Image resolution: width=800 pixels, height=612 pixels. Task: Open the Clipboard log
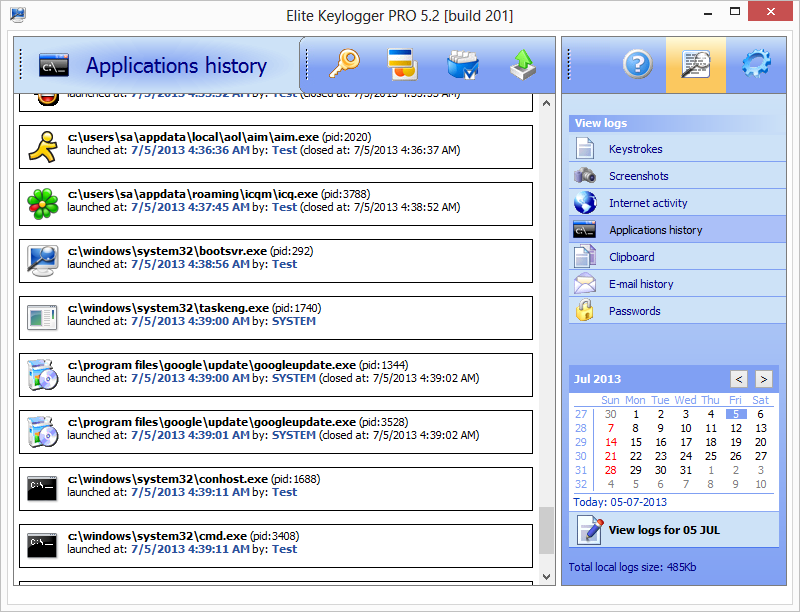point(631,257)
